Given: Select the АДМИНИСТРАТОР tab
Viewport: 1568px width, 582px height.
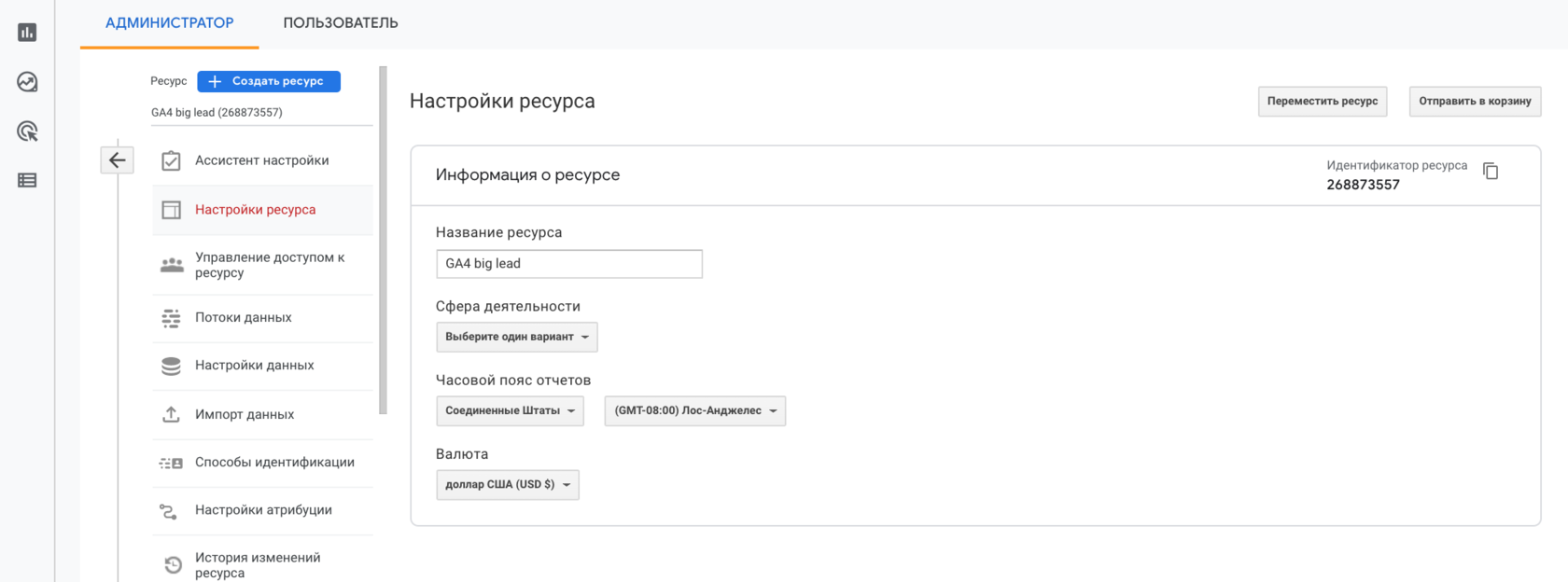Looking at the screenshot, I should (x=170, y=23).
